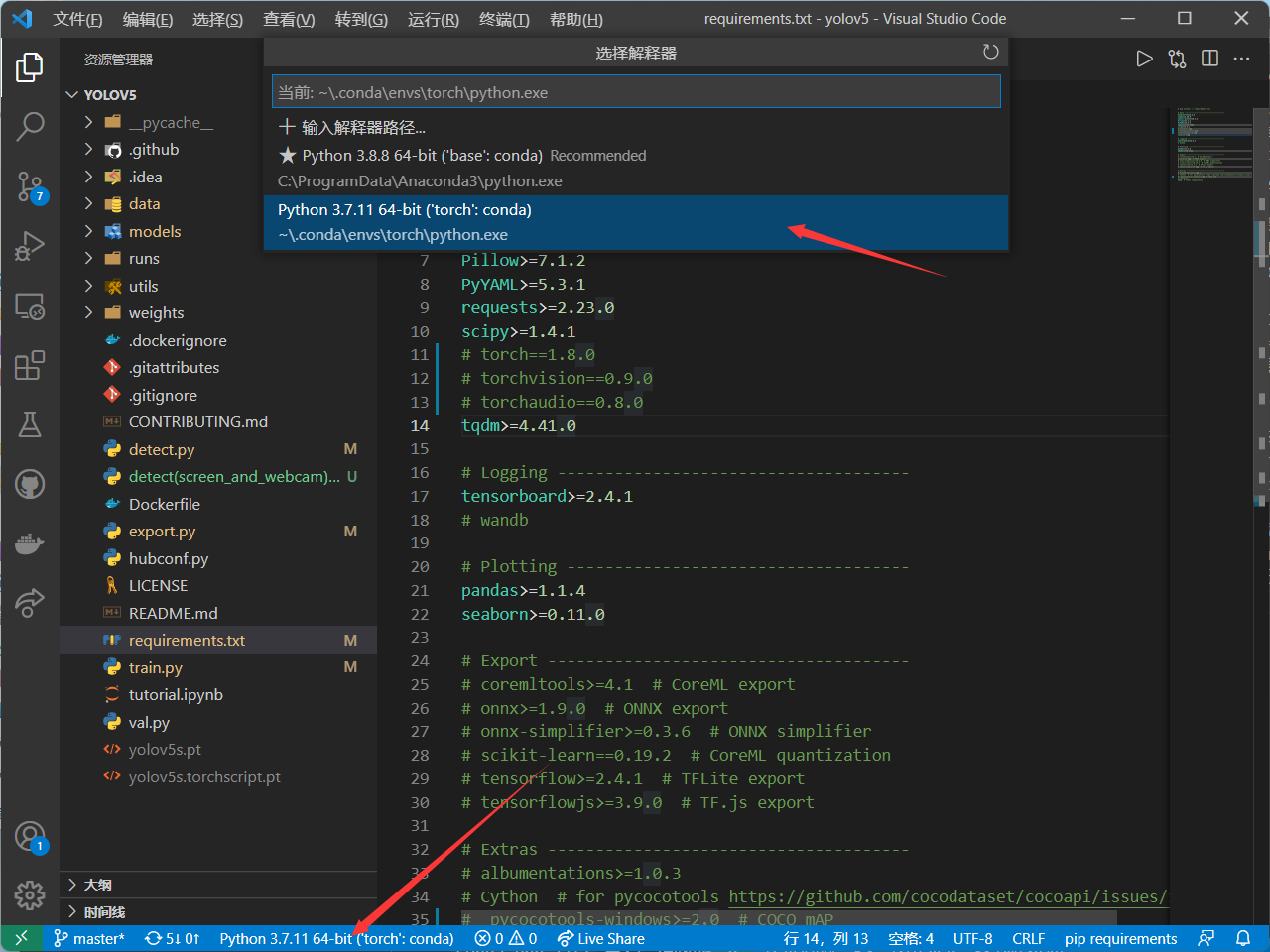Expand the utils folder

218,286
